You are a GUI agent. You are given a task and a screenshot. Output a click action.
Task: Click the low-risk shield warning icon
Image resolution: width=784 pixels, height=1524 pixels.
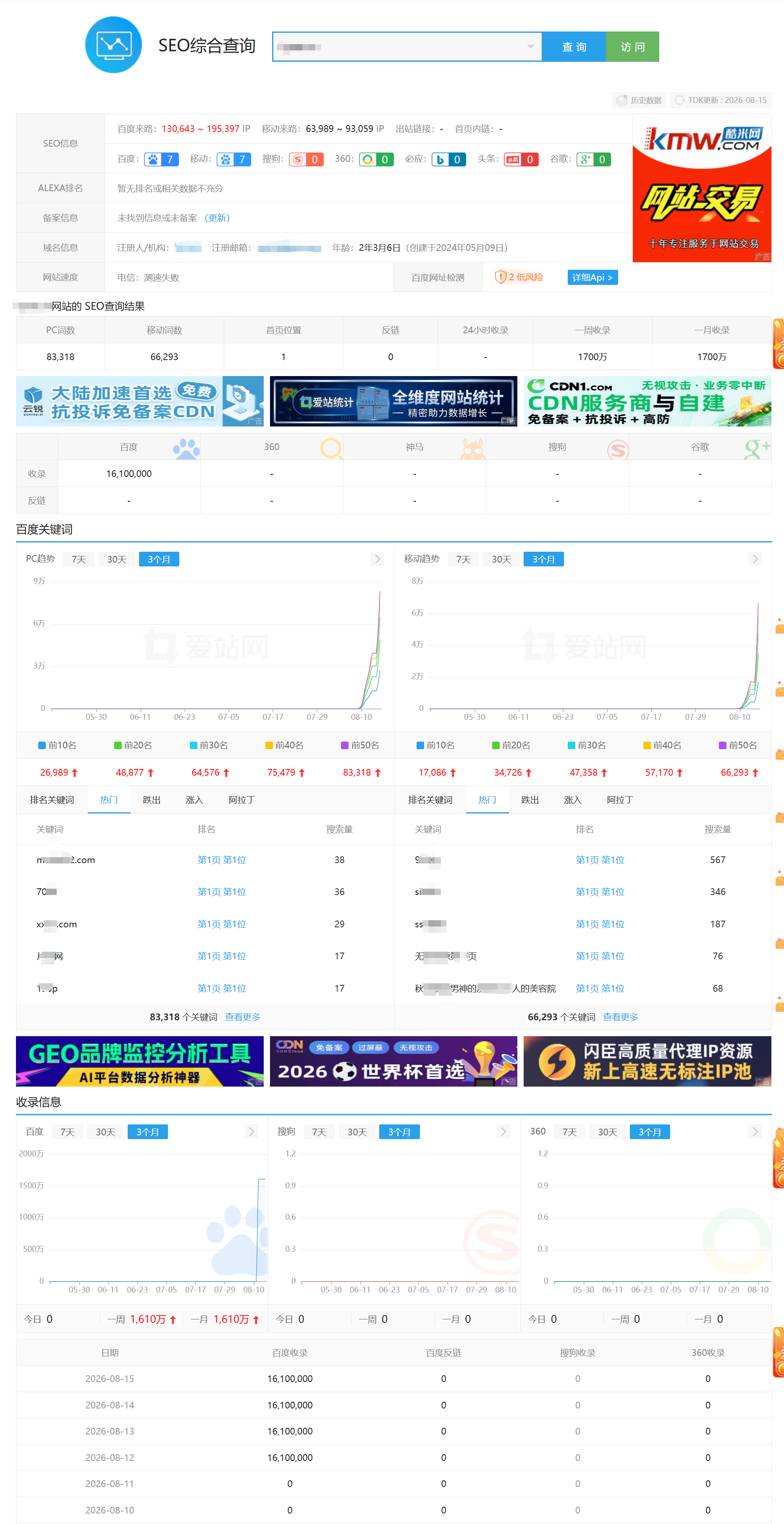[x=500, y=277]
